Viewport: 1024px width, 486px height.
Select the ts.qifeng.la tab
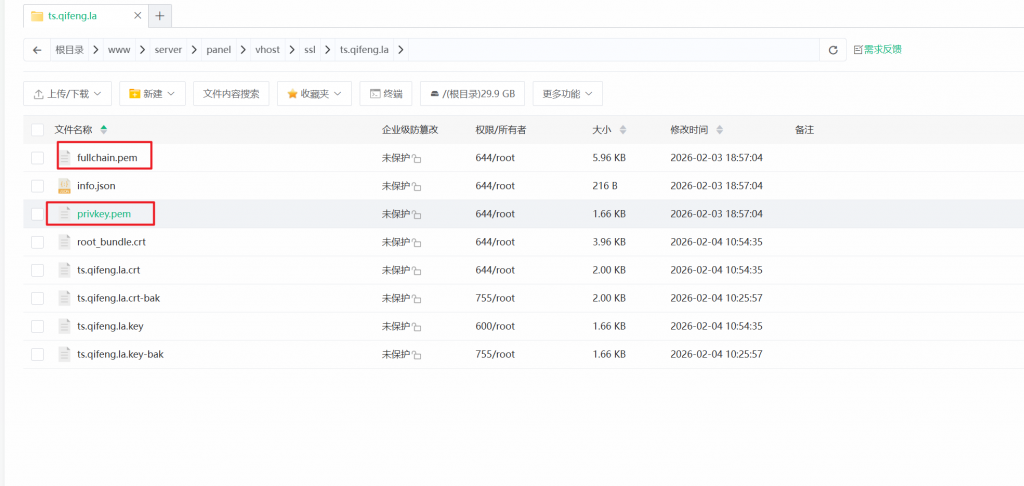86,16
